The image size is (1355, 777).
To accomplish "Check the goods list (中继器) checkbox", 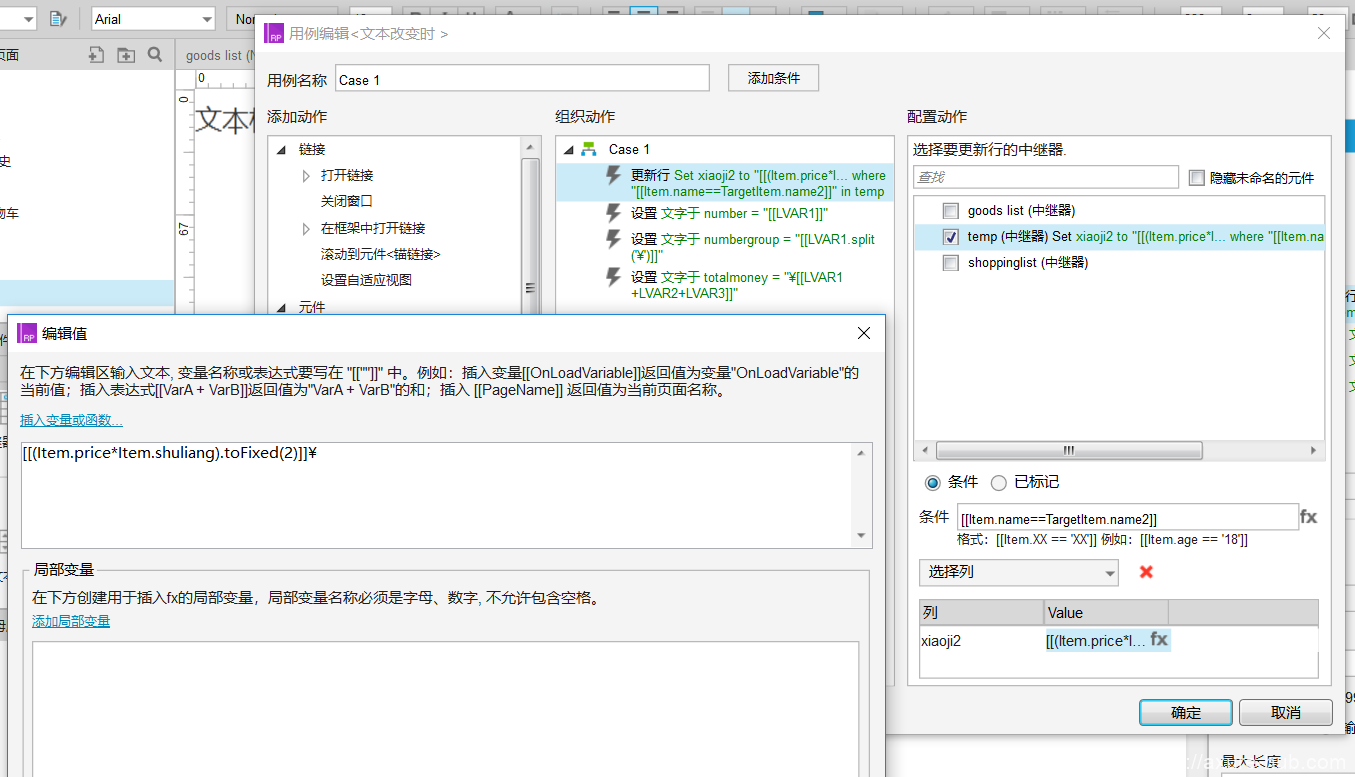I will 951,211.
